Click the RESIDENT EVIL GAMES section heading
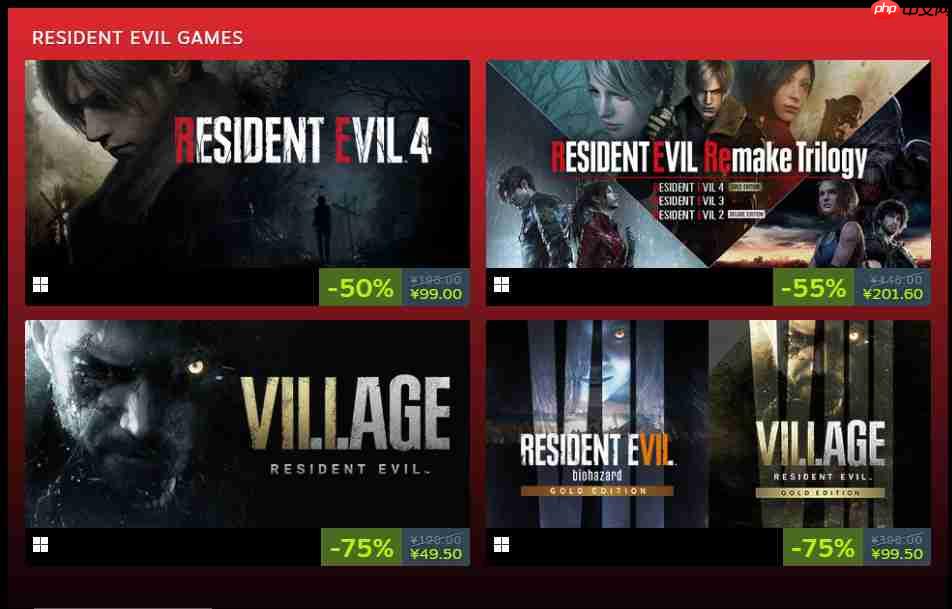The width and height of the screenshot is (952, 609). click(x=138, y=38)
